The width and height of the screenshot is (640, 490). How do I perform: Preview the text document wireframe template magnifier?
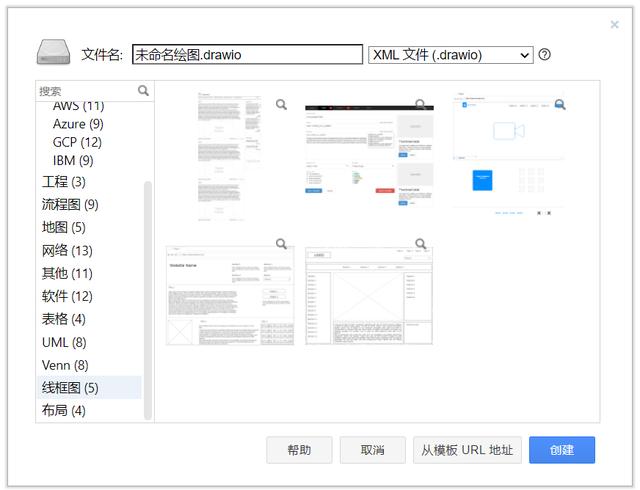pos(282,104)
